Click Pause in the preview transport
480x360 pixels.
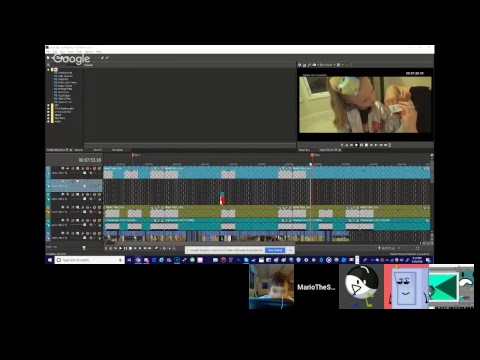click(361, 145)
